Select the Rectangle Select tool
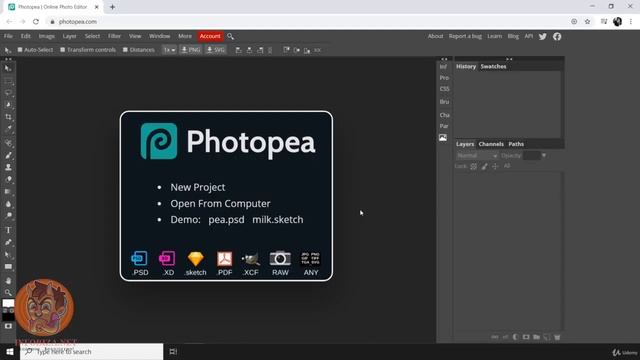Image resolution: width=640 pixels, height=360 pixels. click(8, 81)
